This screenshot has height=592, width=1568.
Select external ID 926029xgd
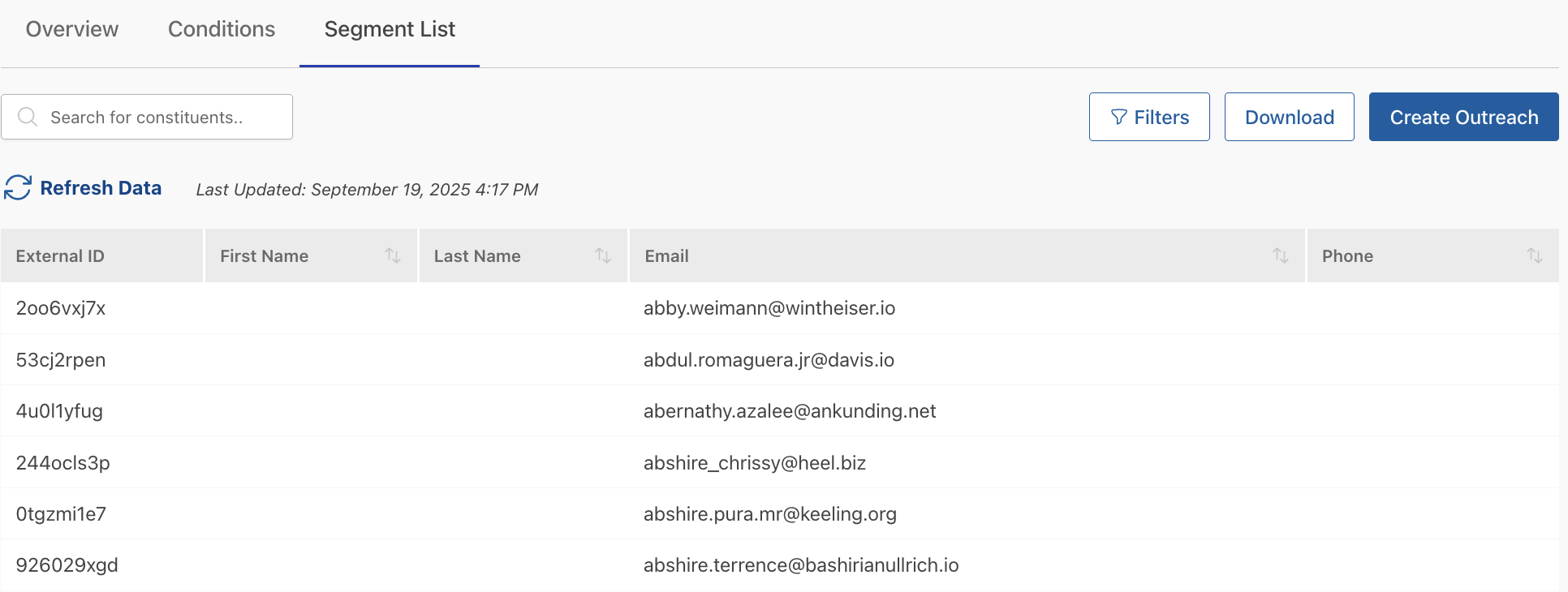pyautogui.click(x=67, y=565)
